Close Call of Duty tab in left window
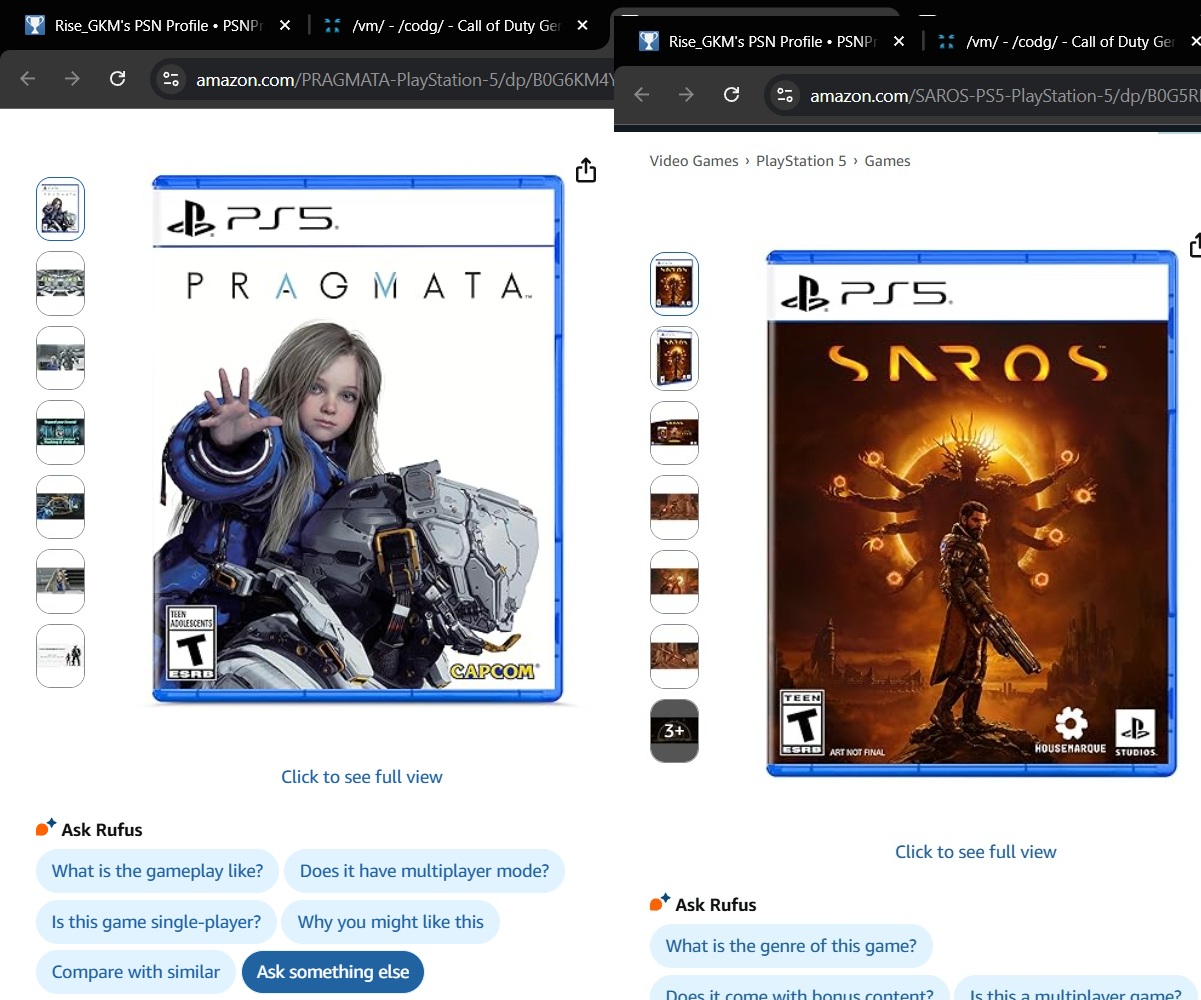This screenshot has width=1201, height=1000. [583, 26]
